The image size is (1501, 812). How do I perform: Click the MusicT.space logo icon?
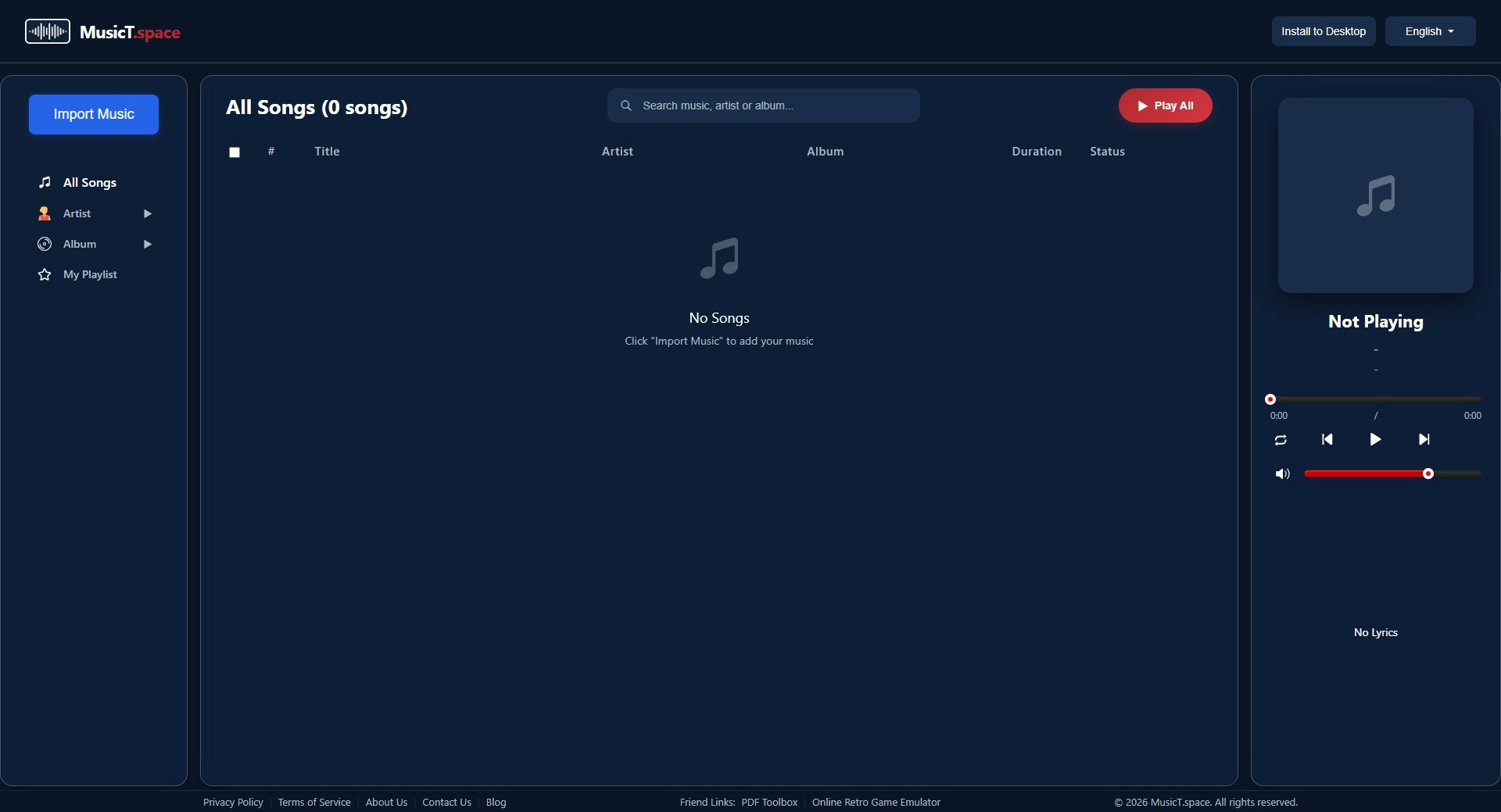(x=46, y=31)
